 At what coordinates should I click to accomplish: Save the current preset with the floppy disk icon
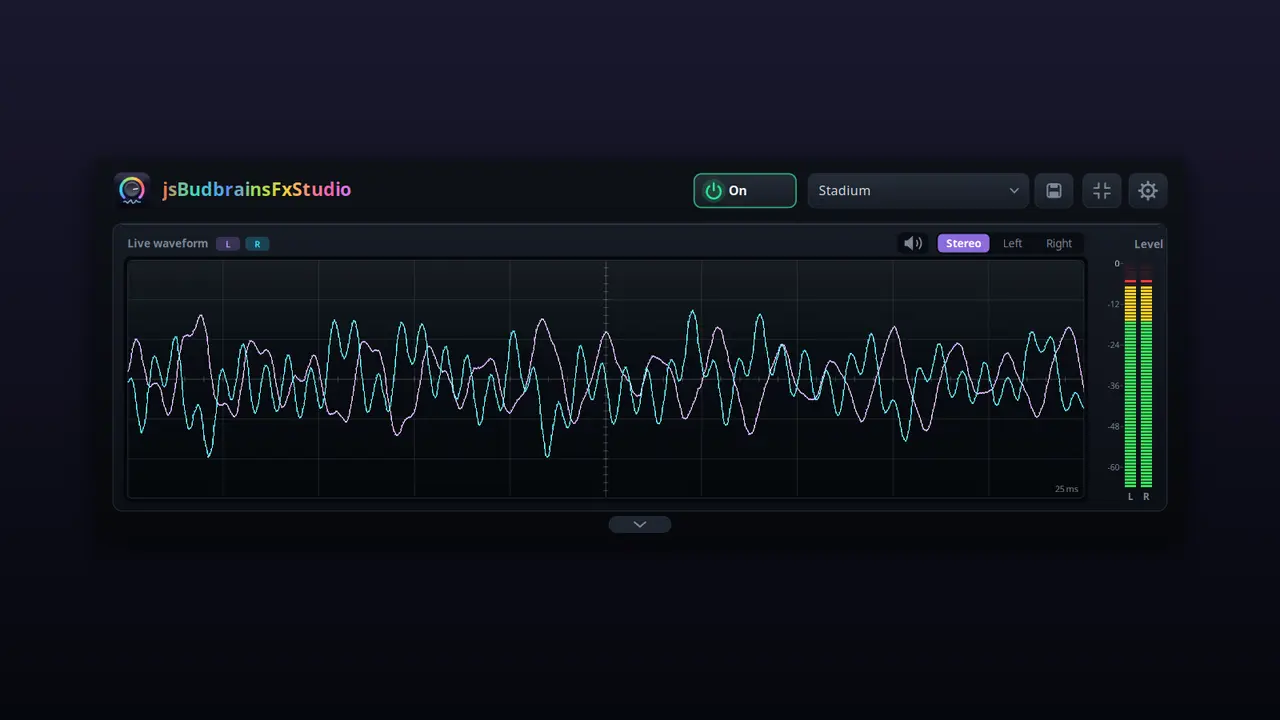(x=1054, y=190)
